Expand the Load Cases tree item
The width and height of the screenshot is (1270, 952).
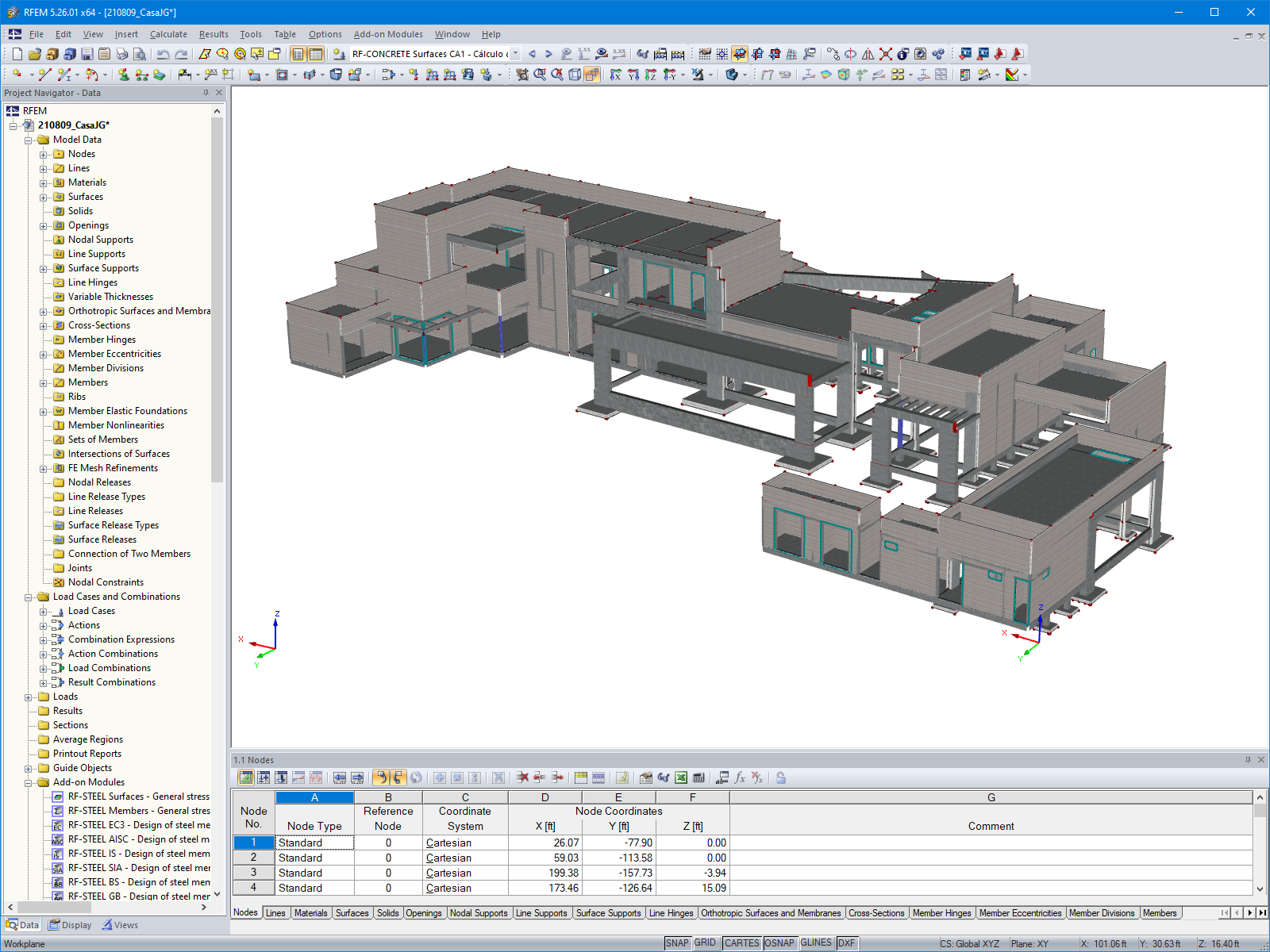(44, 611)
